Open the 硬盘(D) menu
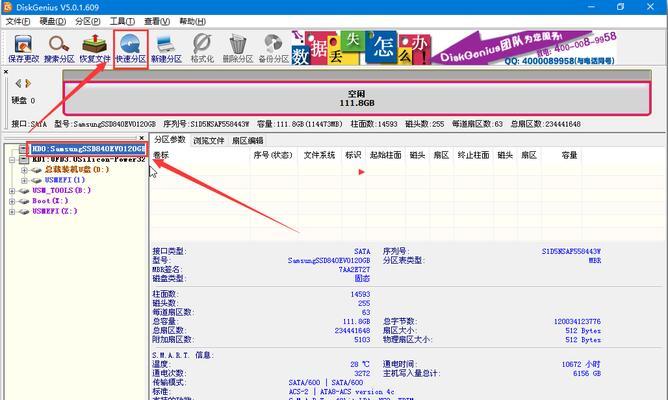Viewport: 668px width, 400px height. coord(53,21)
